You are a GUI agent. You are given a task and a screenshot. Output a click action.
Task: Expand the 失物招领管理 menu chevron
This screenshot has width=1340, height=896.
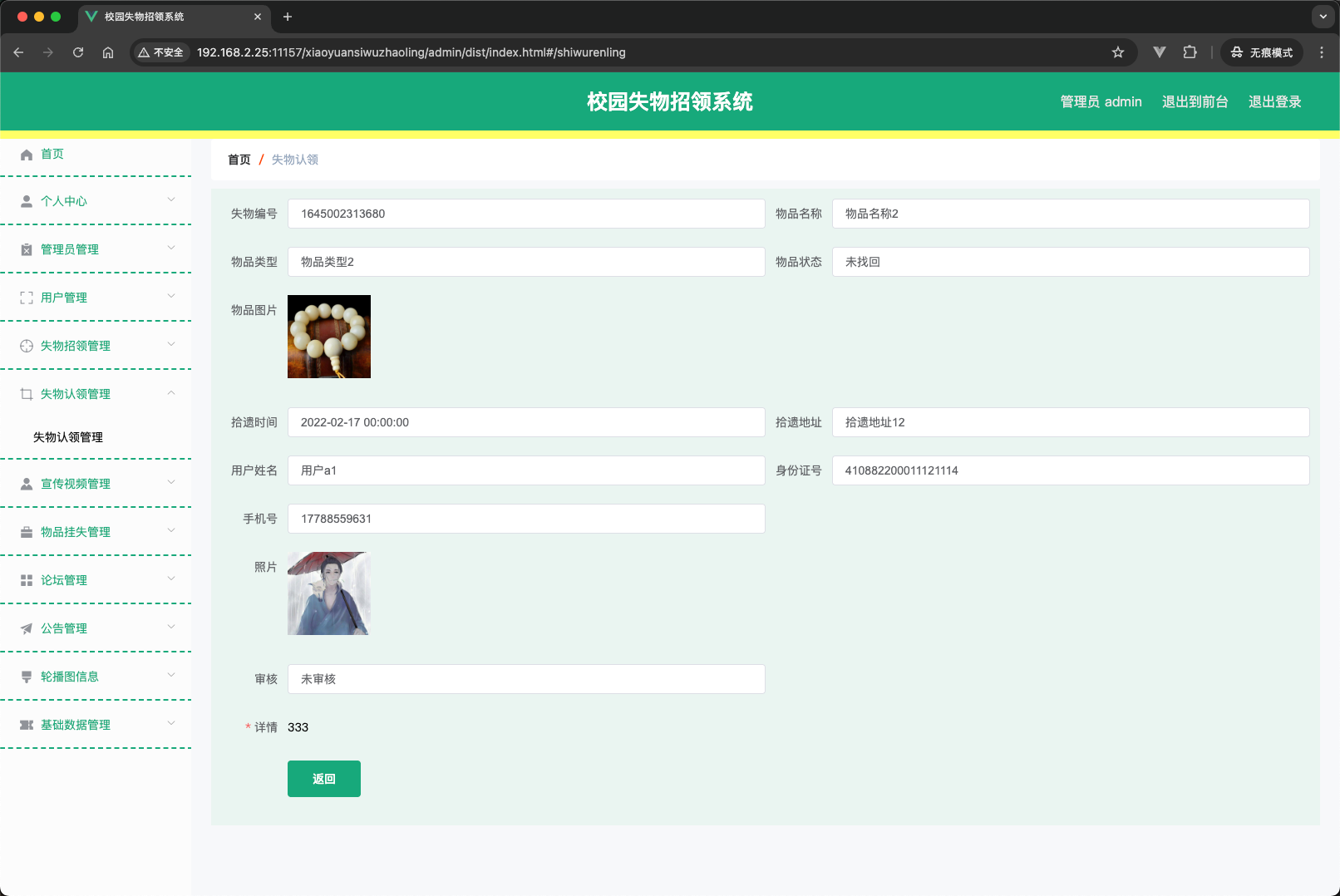pos(171,344)
